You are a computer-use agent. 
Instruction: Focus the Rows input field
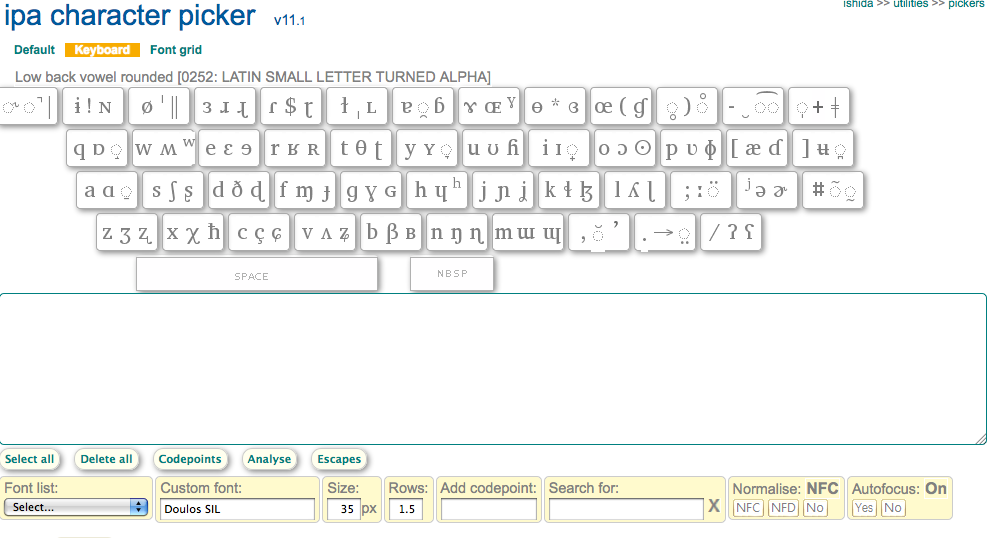coord(407,509)
